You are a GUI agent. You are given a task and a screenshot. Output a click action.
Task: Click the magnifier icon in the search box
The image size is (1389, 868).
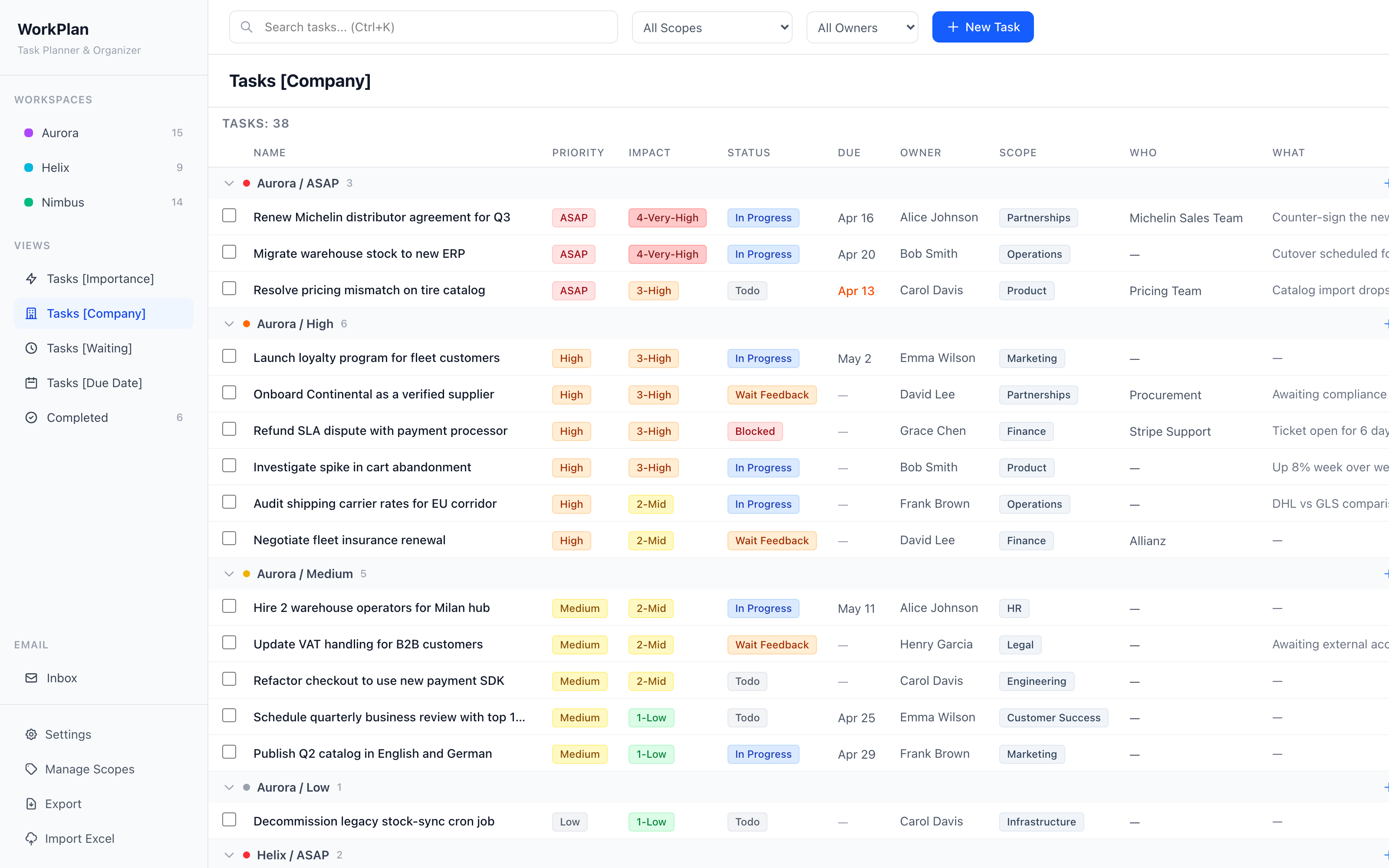(x=246, y=27)
